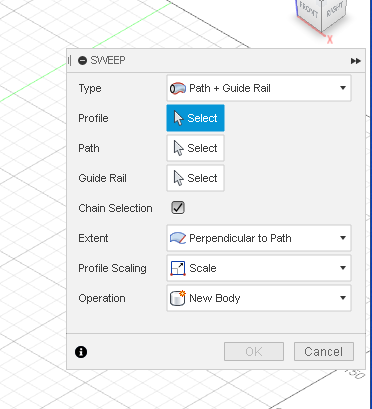Click the OK button
This screenshot has height=409, width=372.
coord(254,351)
